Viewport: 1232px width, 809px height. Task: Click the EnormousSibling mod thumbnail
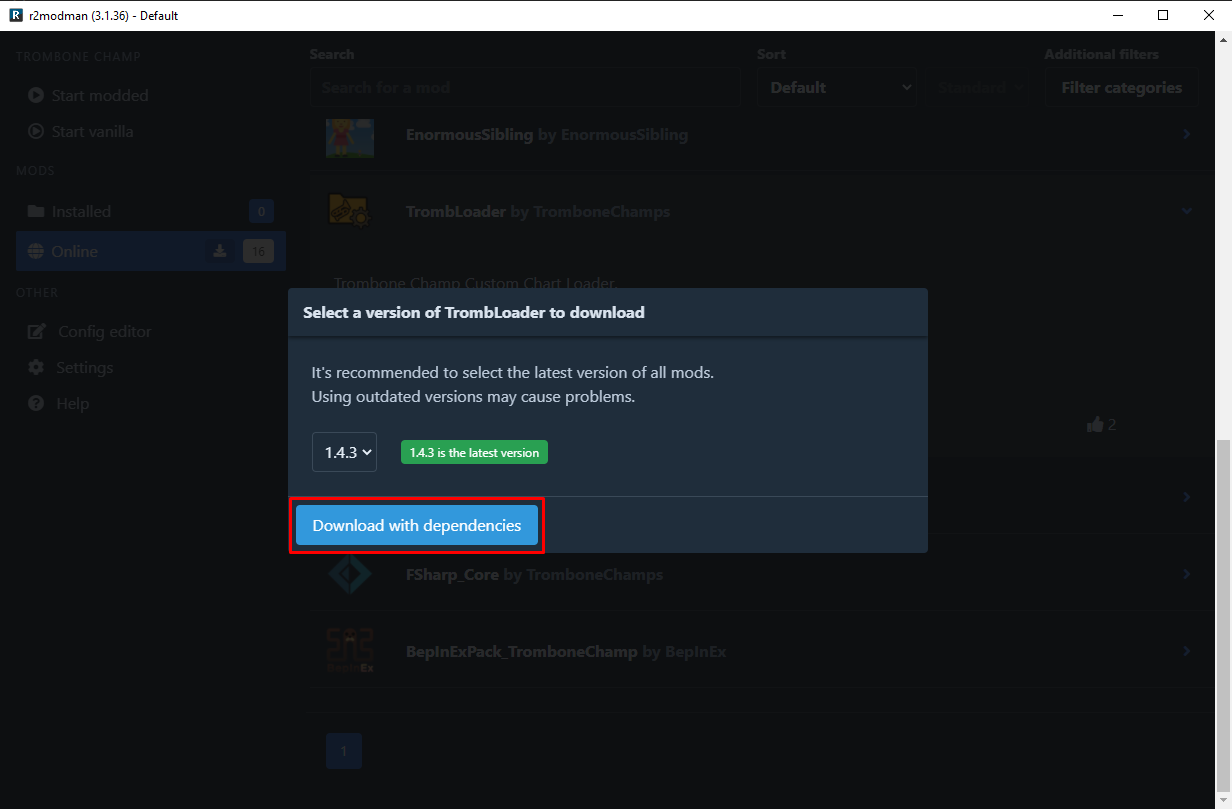coord(350,136)
